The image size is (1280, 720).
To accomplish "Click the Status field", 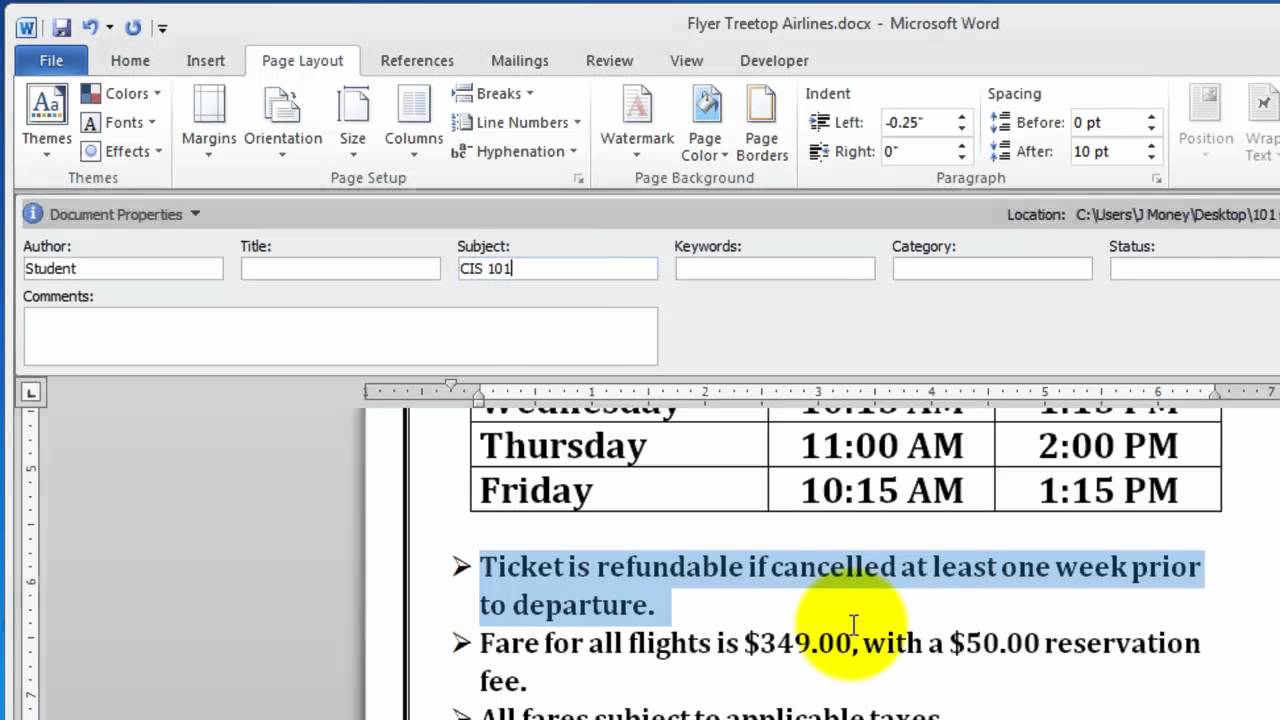I will pyautogui.click(x=1195, y=268).
